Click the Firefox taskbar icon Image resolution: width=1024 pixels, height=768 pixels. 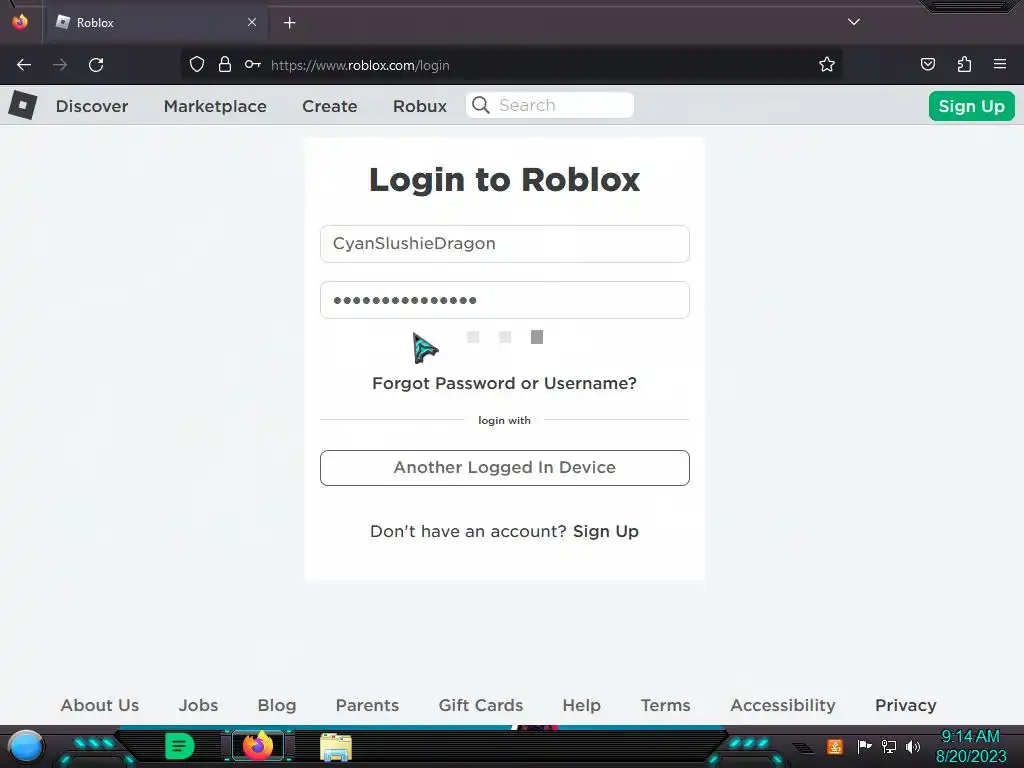pos(257,746)
